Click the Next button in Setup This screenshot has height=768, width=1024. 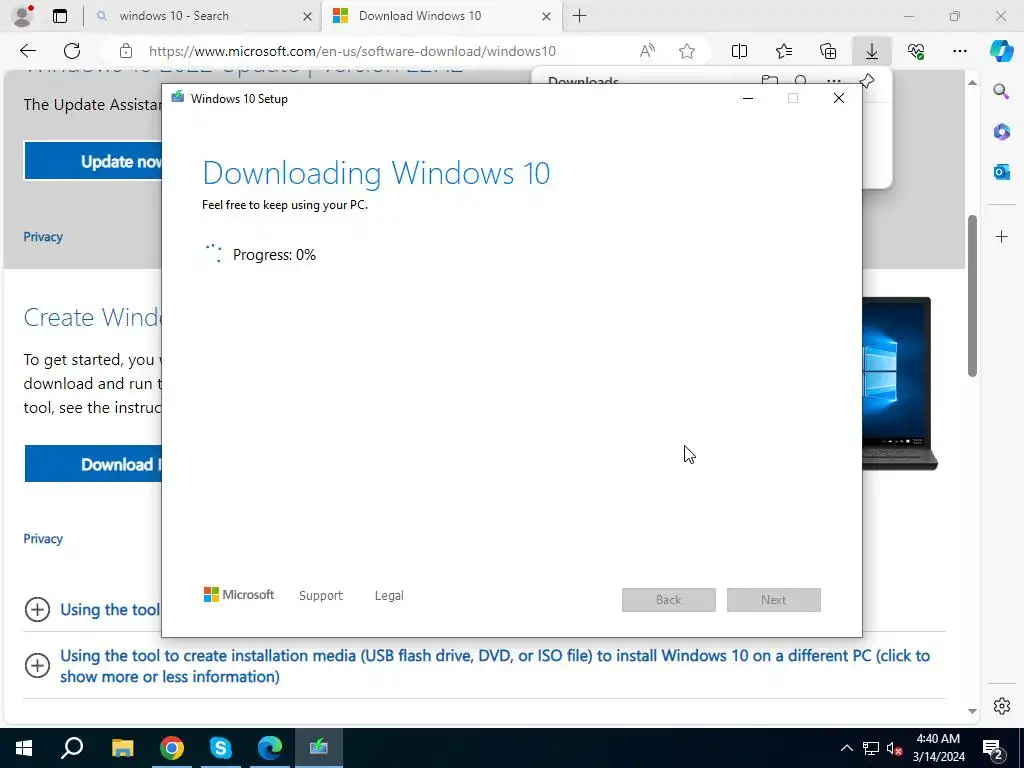pos(773,600)
